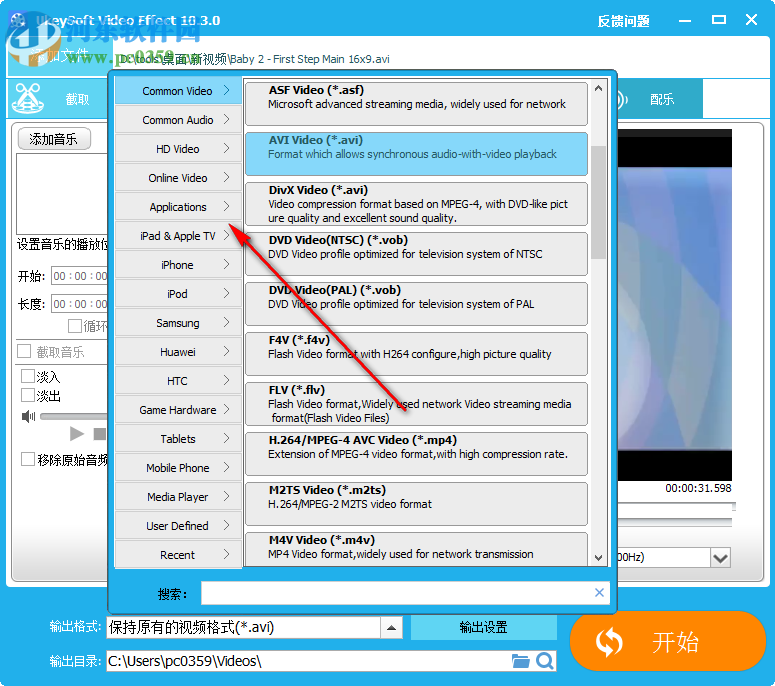Image resolution: width=775 pixels, height=686 pixels.
Task: Open the Mobile Phone category
Action: 178,468
